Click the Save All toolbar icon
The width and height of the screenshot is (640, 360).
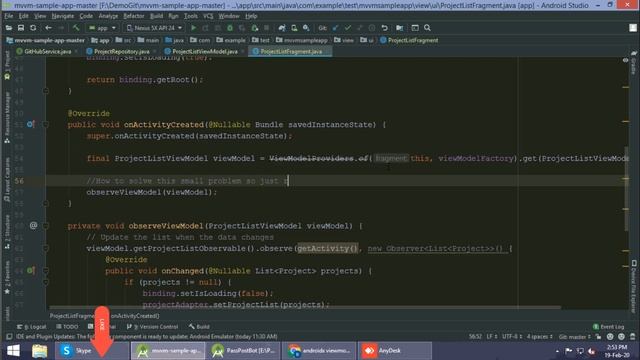click(21, 28)
